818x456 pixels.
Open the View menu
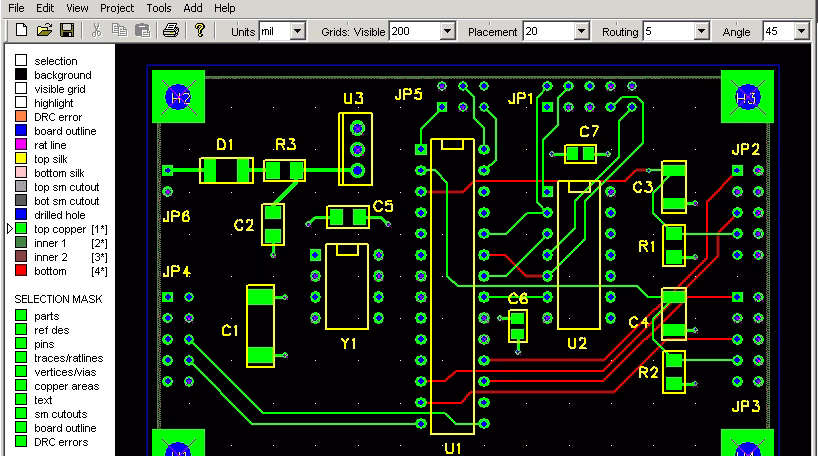[x=77, y=8]
